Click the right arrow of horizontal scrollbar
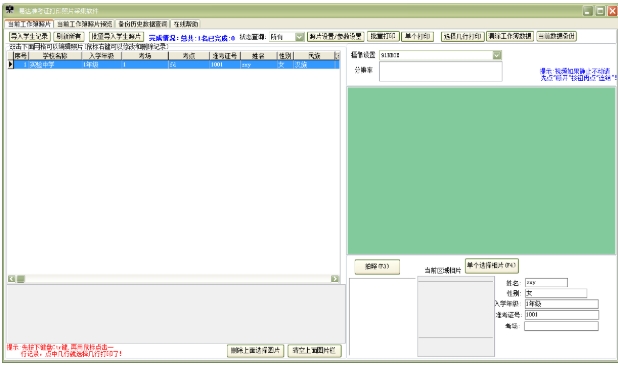Screen dimensions: 618x367 (x=335, y=279)
